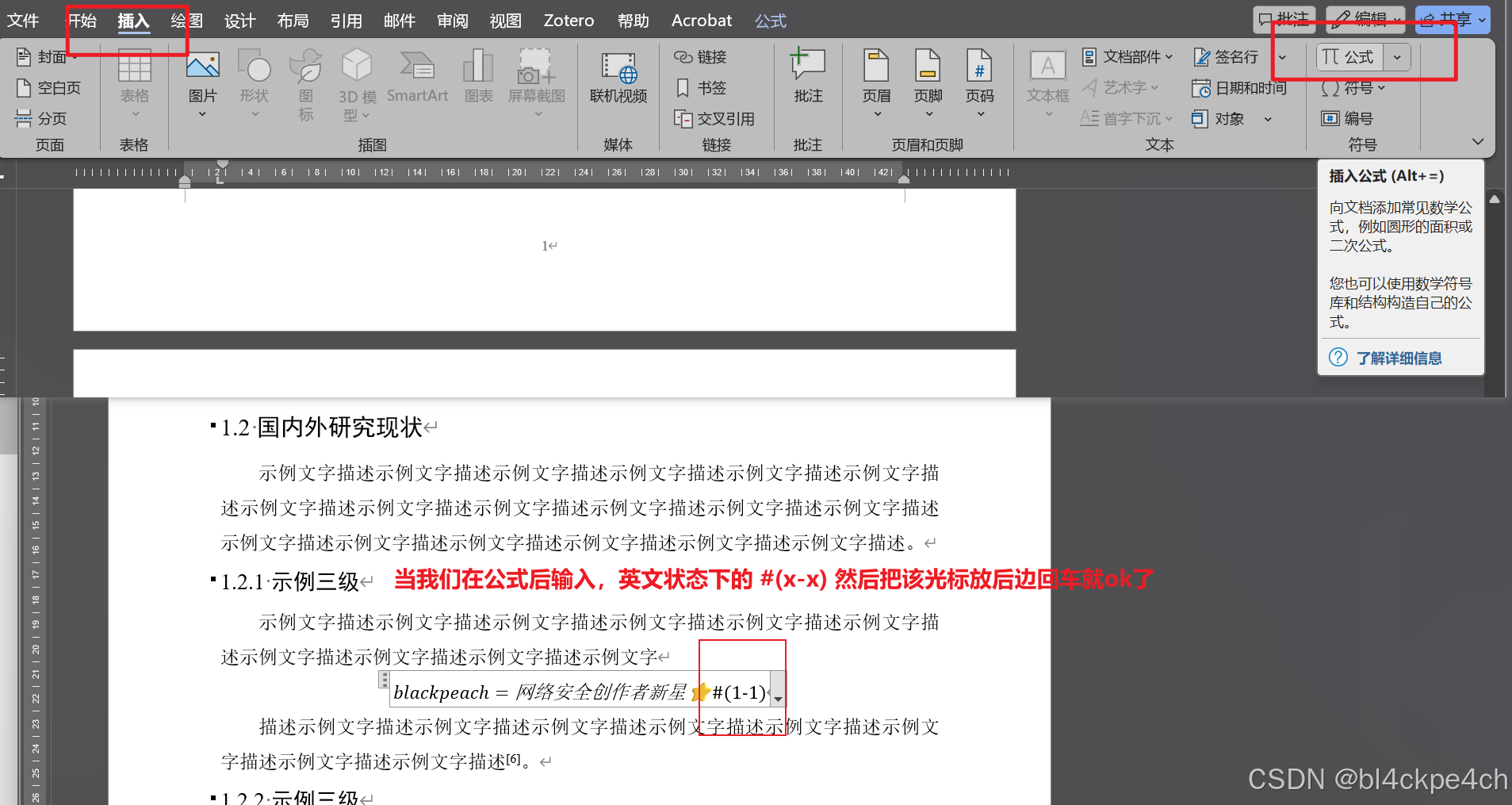Open the Header (页眉) menu

(x=876, y=84)
